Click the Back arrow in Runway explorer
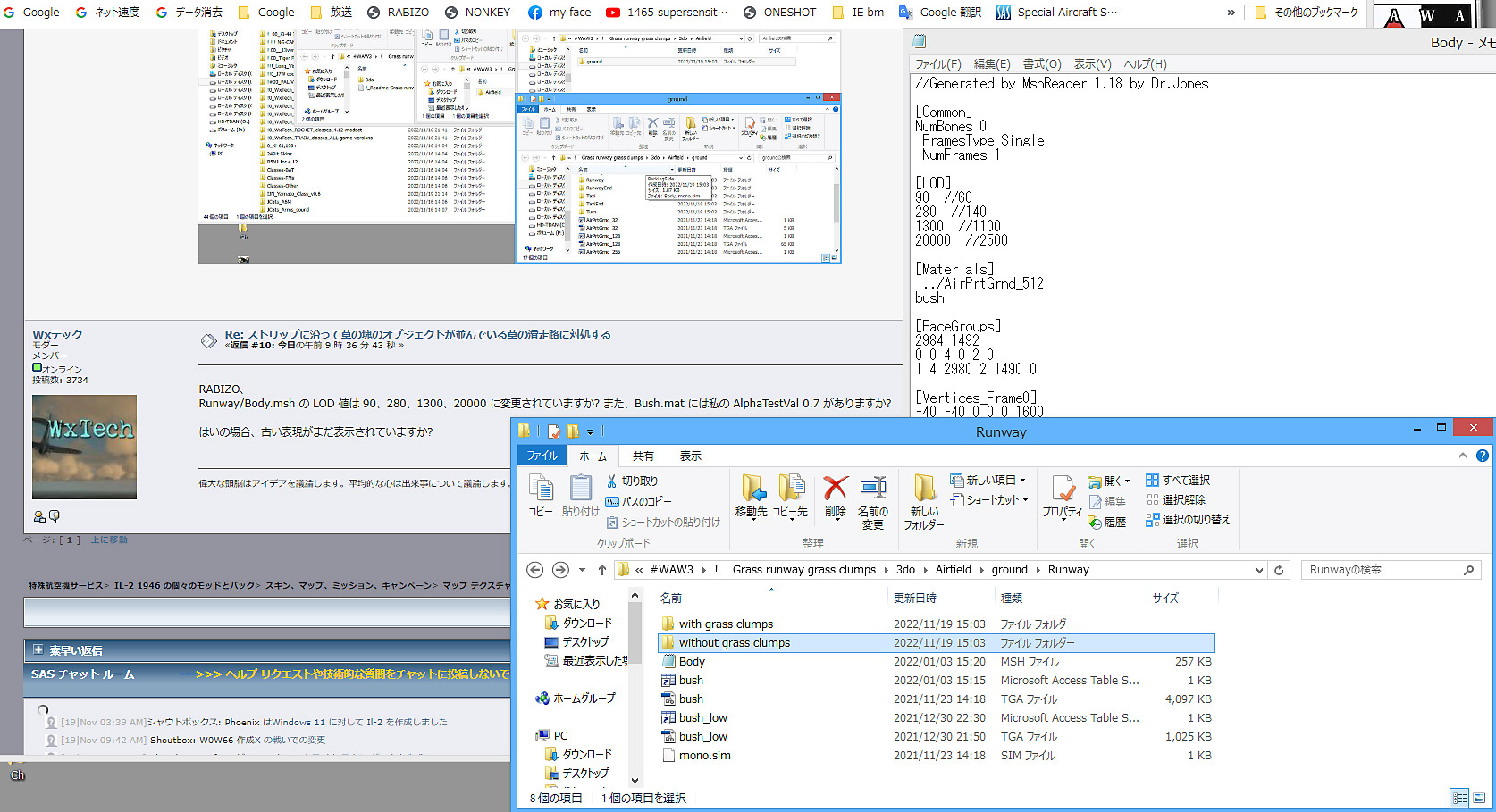The width and height of the screenshot is (1496, 812). click(534, 570)
